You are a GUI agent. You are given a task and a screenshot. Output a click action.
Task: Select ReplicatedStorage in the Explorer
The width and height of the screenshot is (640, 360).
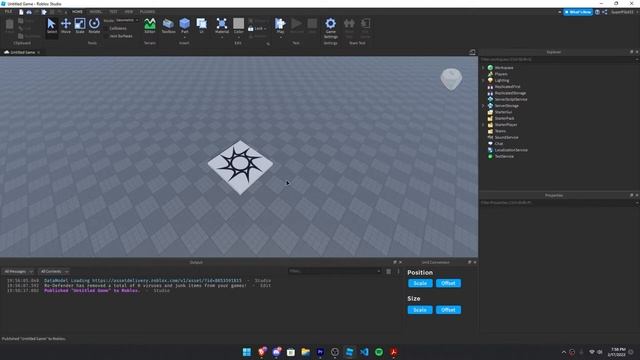click(x=510, y=93)
